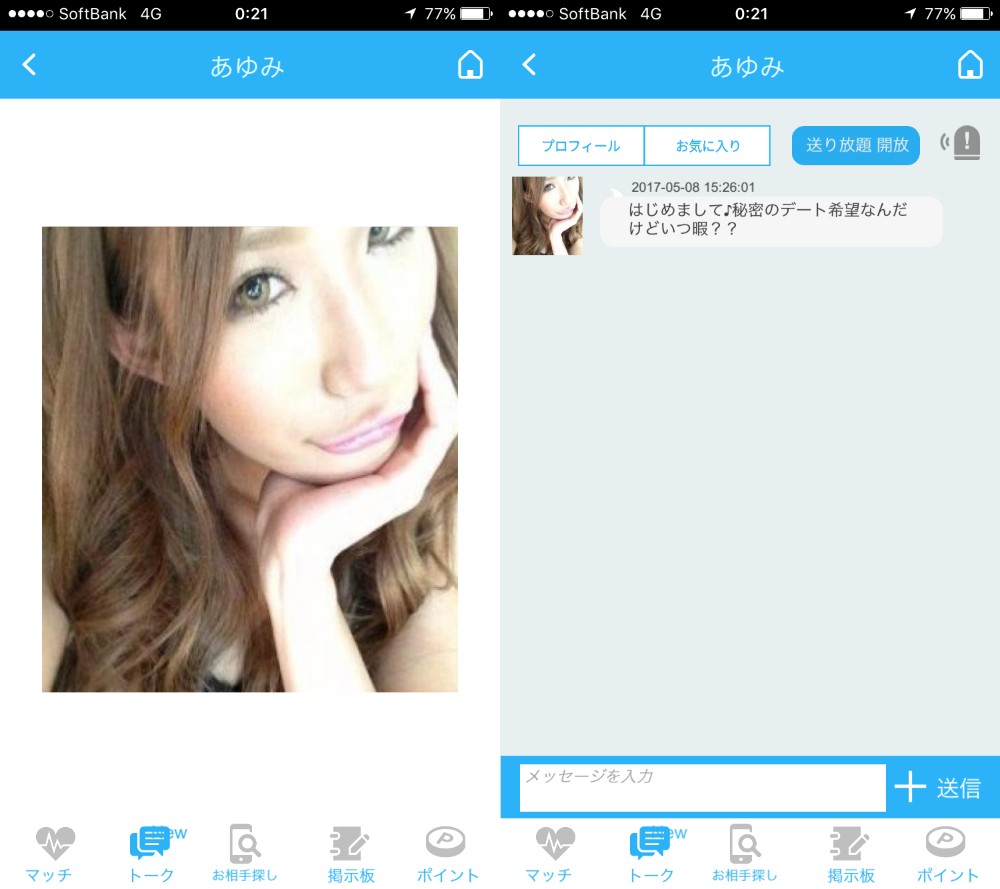Tap the あゆみ title on the chat screen

tap(747, 66)
